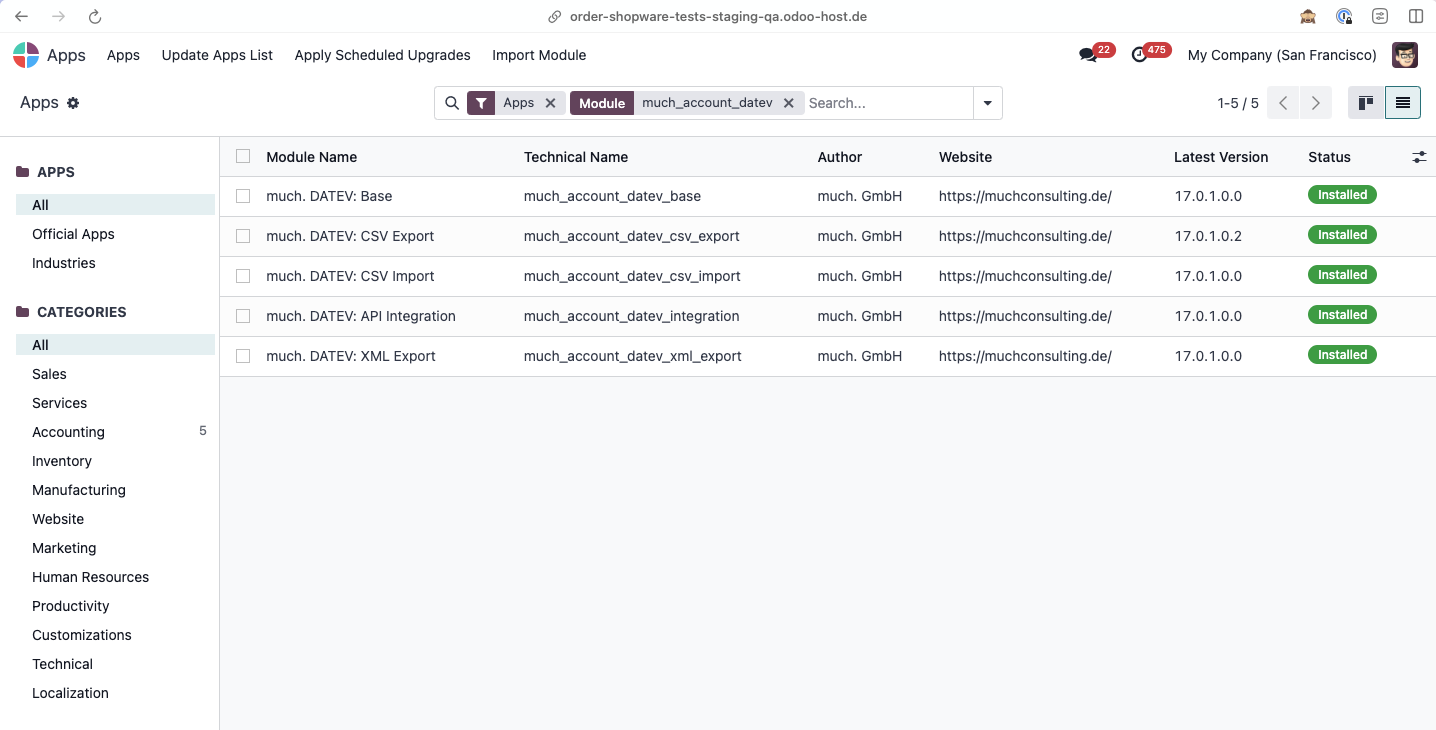1436x730 pixels.
Task: Switch to Kanban view
Action: click(1366, 103)
